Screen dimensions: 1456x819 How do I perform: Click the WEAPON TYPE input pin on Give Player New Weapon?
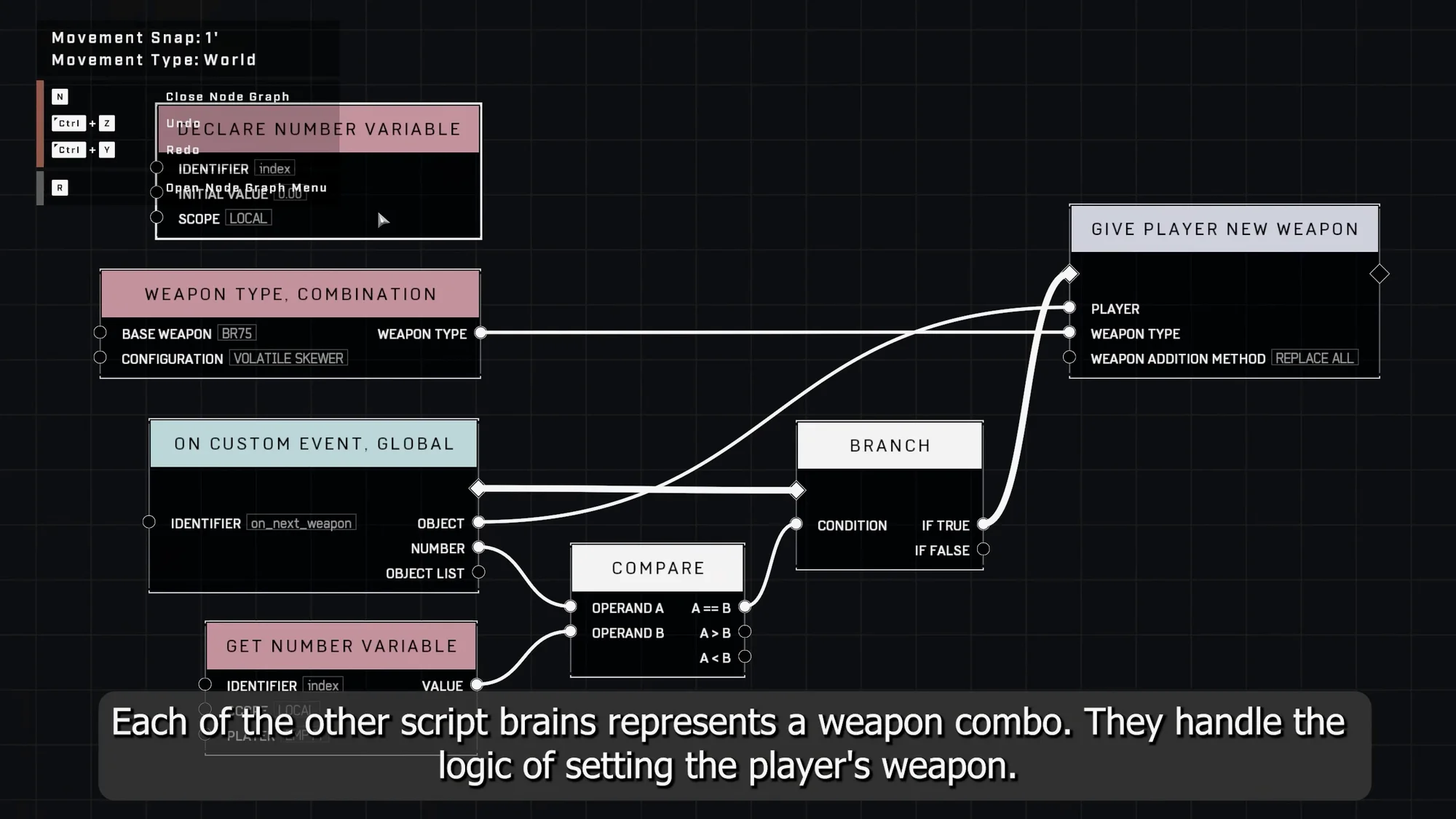tap(1069, 333)
